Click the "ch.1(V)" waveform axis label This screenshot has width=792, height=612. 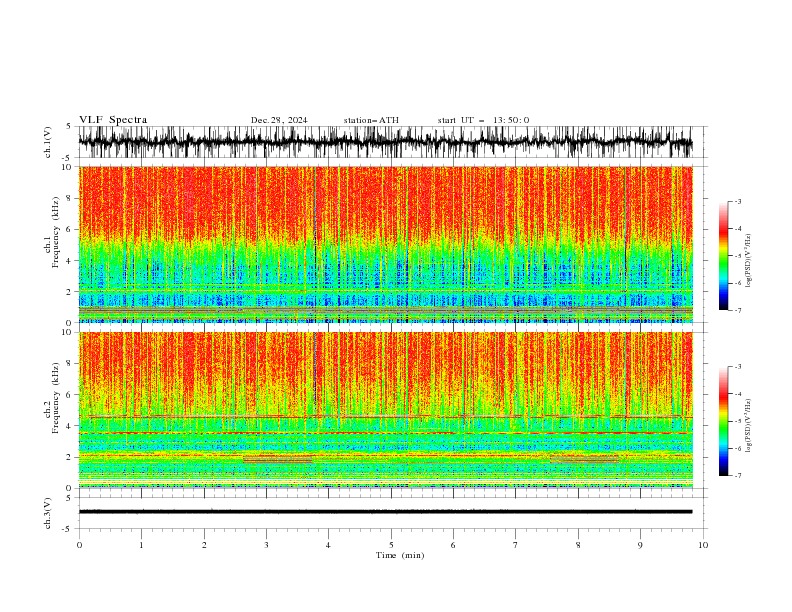pyautogui.click(x=48, y=142)
